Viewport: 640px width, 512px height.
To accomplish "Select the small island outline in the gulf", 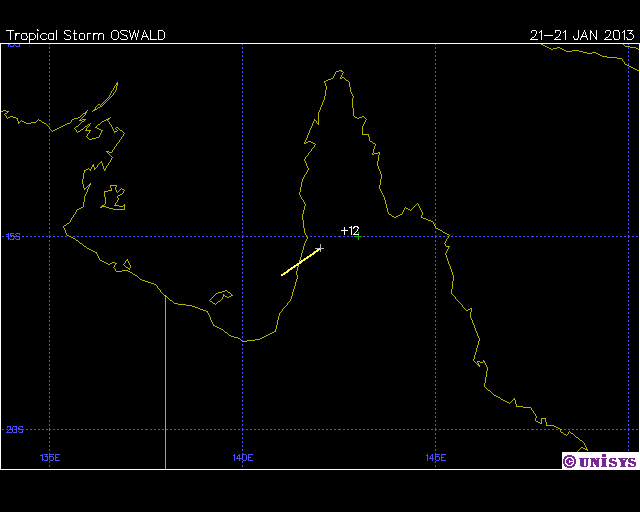I will coord(220,297).
